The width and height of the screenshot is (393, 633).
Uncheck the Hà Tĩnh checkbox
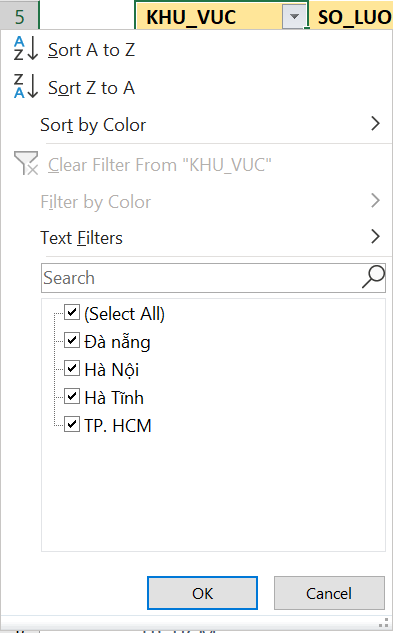(72, 396)
